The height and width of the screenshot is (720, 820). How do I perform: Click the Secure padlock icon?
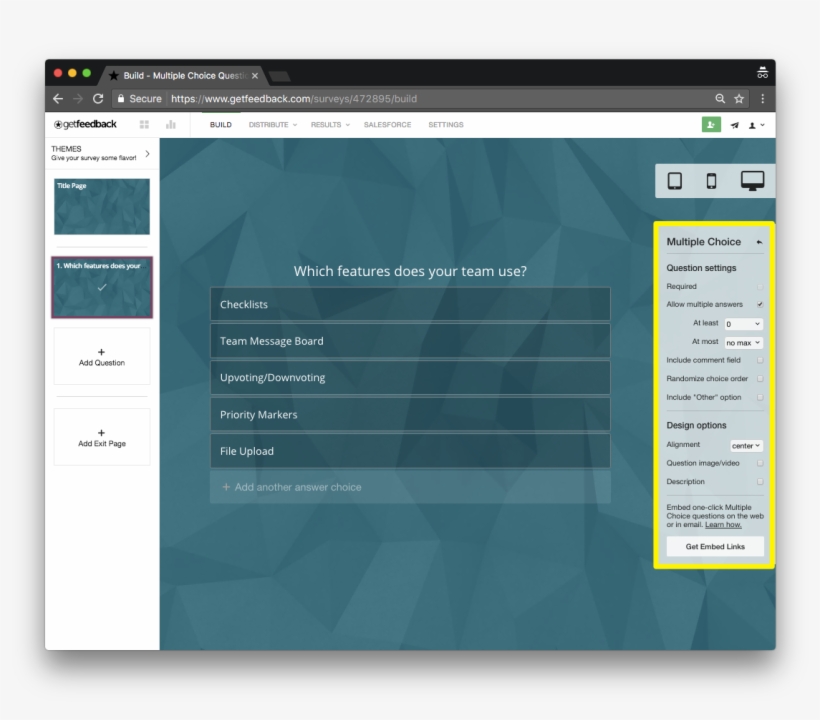(x=121, y=99)
